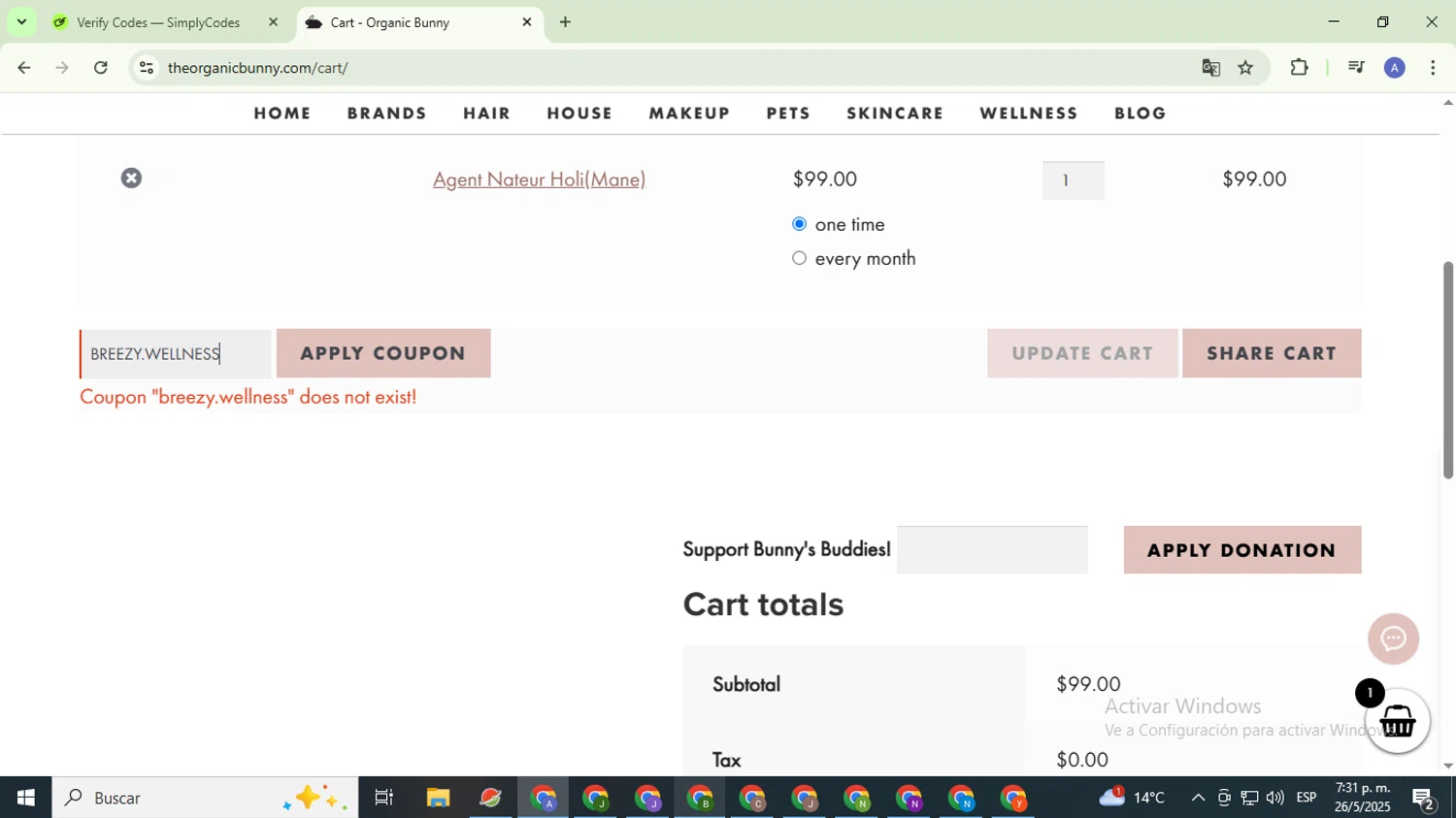The height and width of the screenshot is (818, 1456).
Task: Select the 'every month' subscription option
Action: 799,258
